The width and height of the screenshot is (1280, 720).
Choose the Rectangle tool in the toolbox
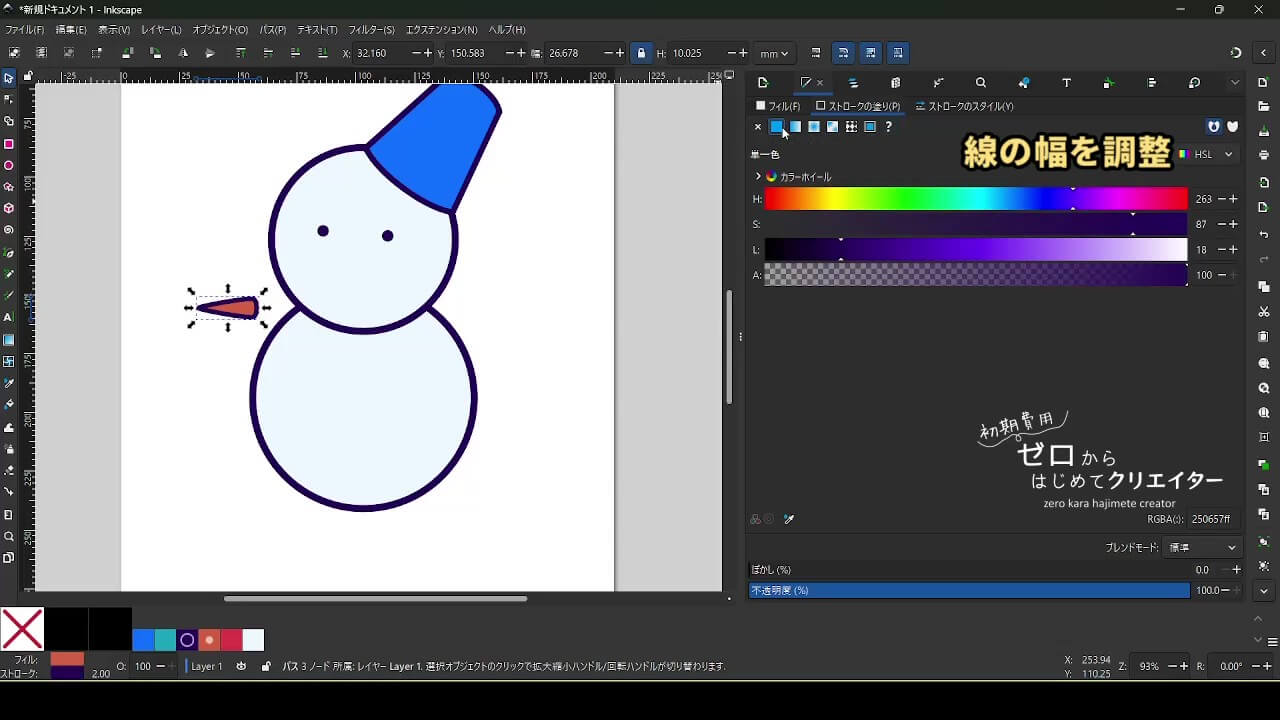click(x=9, y=144)
